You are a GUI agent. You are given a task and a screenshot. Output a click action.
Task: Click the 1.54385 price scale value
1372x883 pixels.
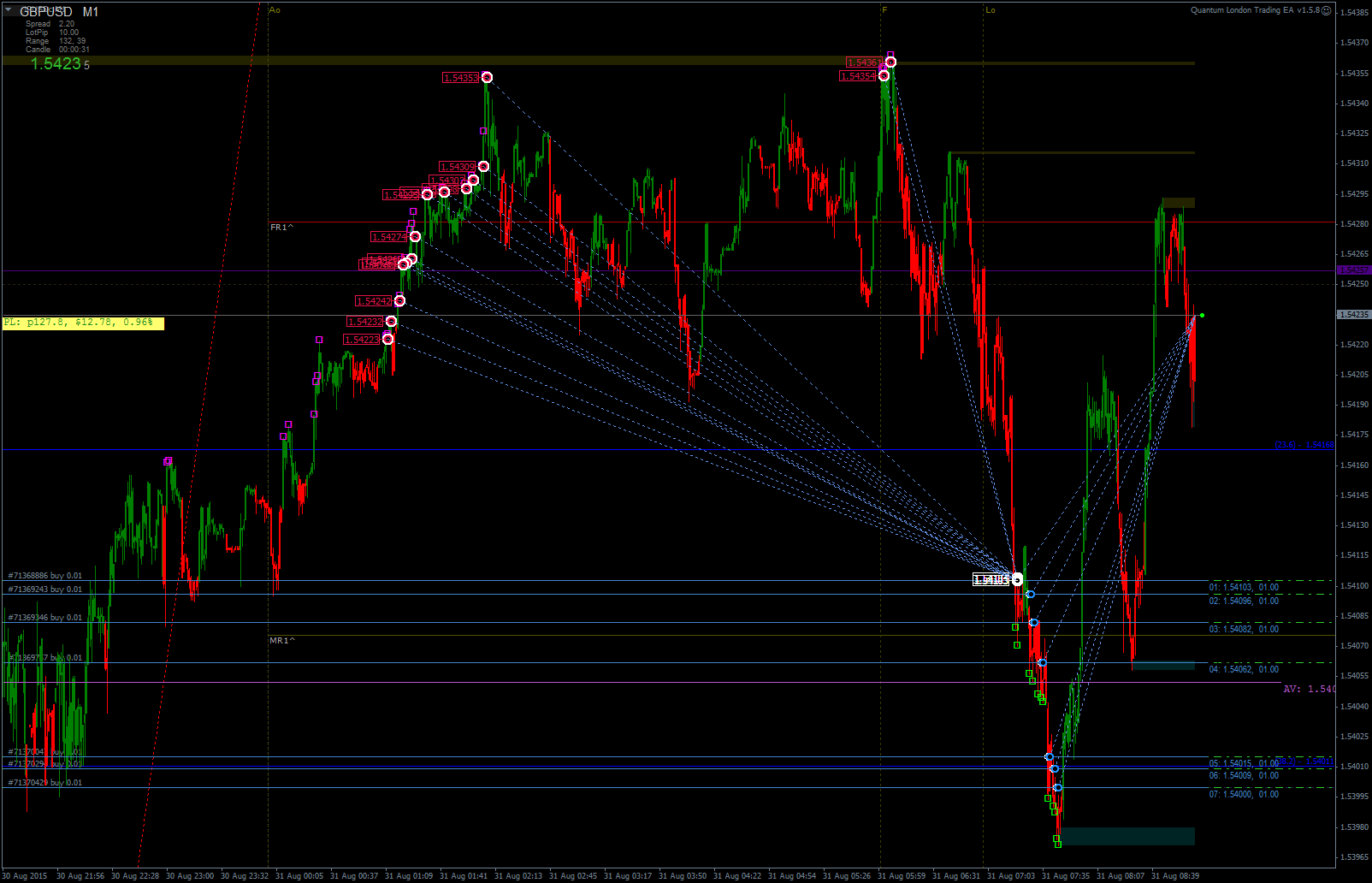tap(1355, 12)
